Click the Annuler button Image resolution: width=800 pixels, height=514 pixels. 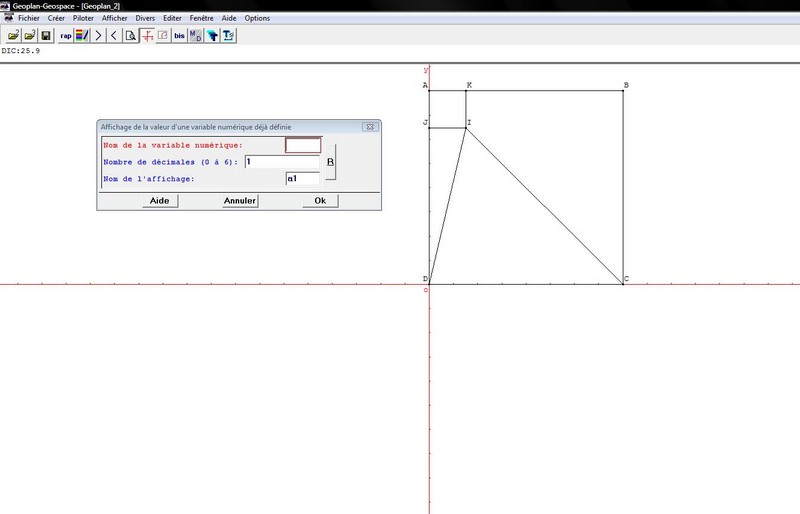pyautogui.click(x=240, y=200)
